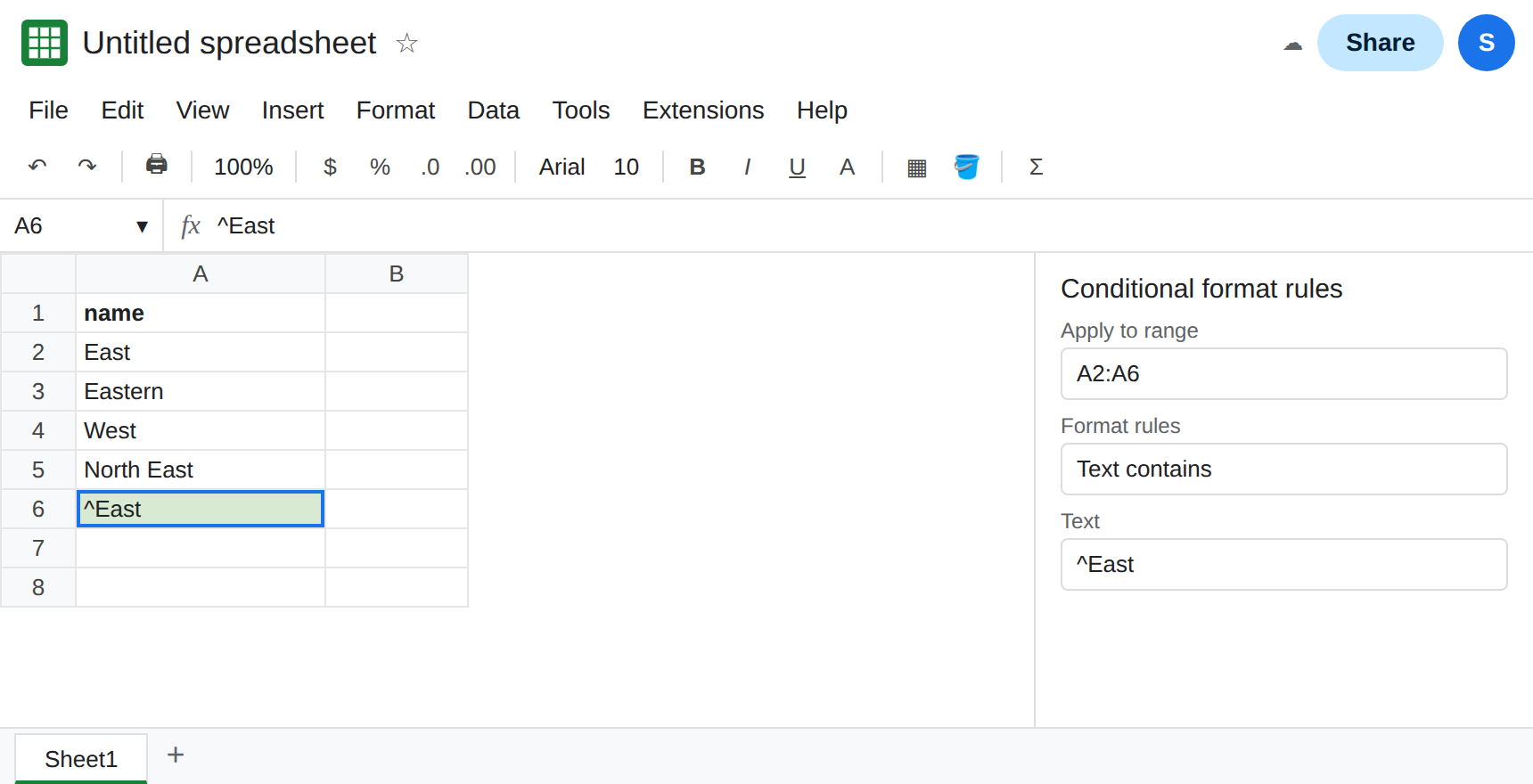Select column B header

click(397, 274)
